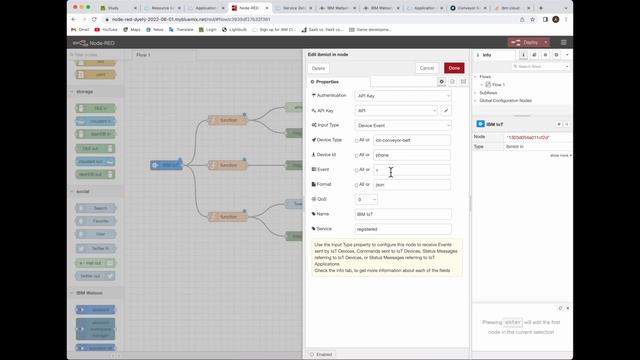
Task: Collapse the storage palette category
Action: (x=84, y=92)
